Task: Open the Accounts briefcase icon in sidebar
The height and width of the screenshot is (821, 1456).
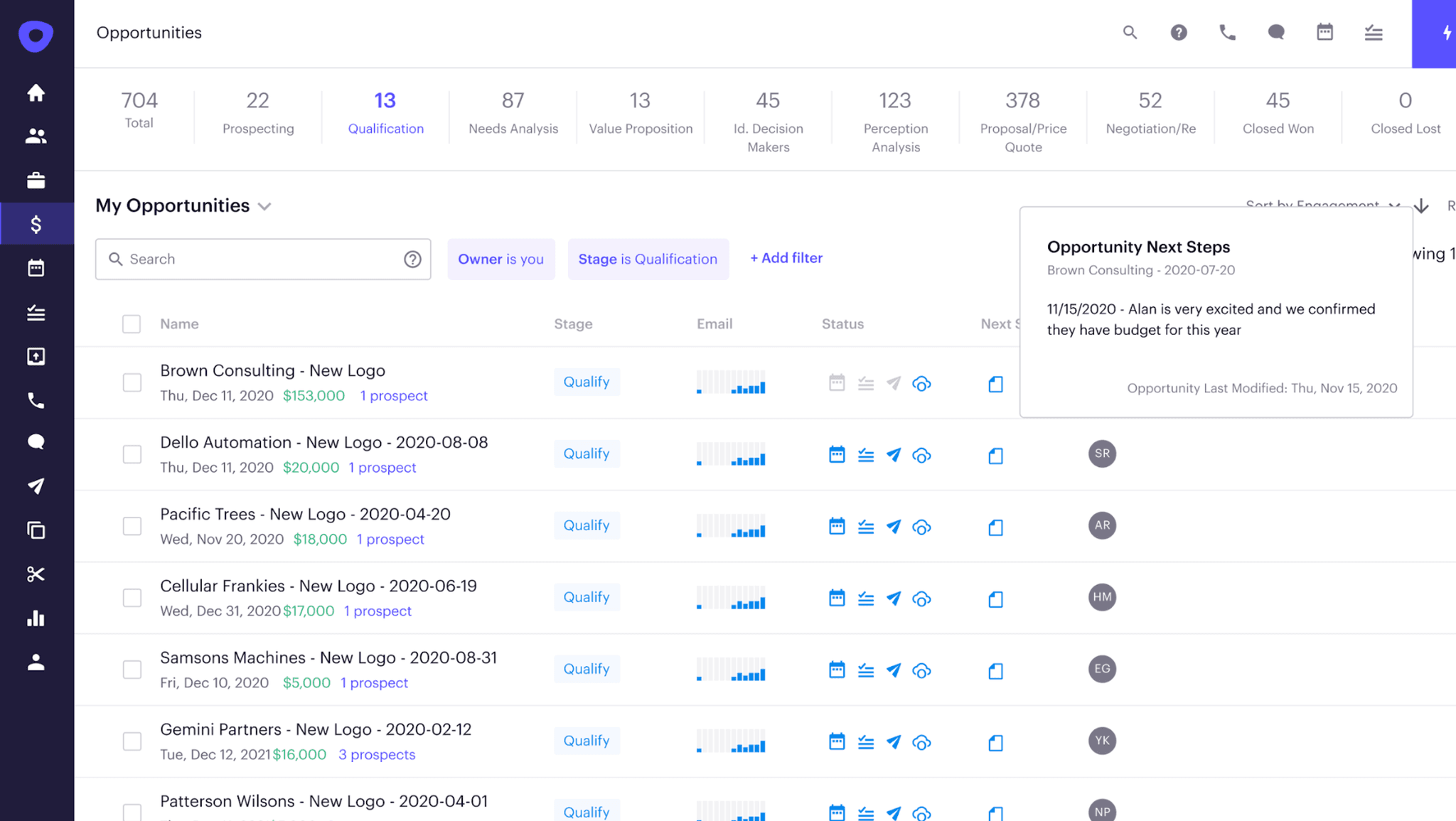Action: [x=36, y=181]
